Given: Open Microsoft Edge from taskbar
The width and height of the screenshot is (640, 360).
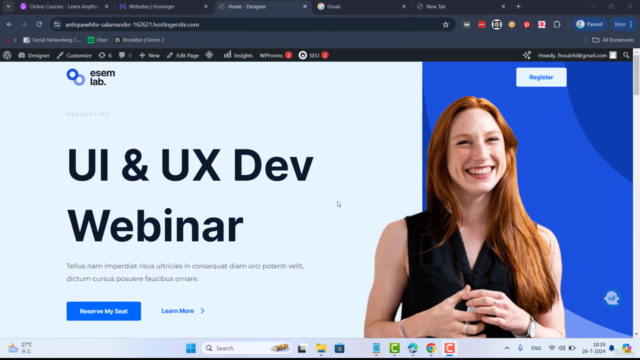Looking at the screenshot, I should click(x=413, y=348).
